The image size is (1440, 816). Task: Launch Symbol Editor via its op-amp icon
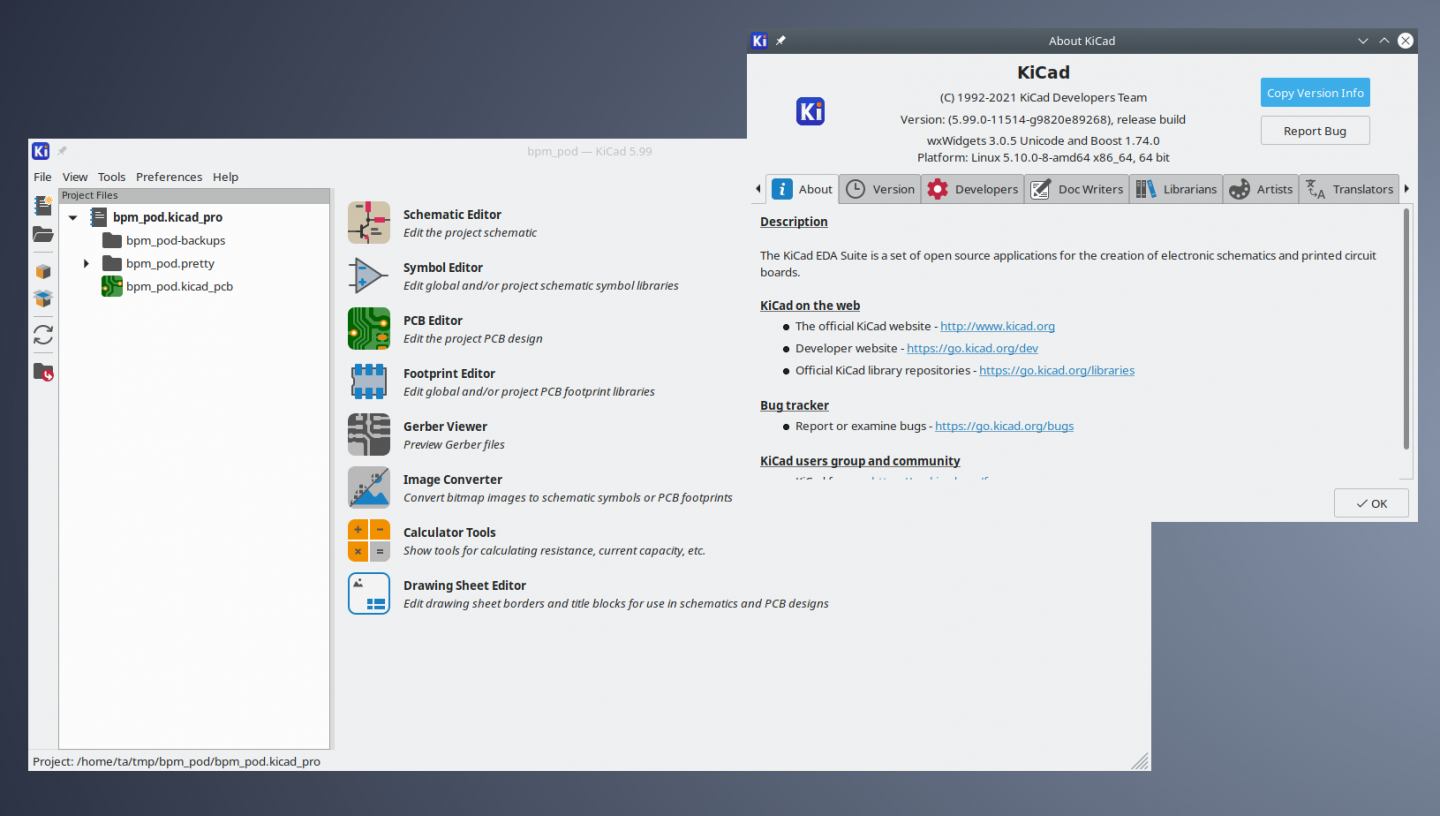click(x=369, y=276)
